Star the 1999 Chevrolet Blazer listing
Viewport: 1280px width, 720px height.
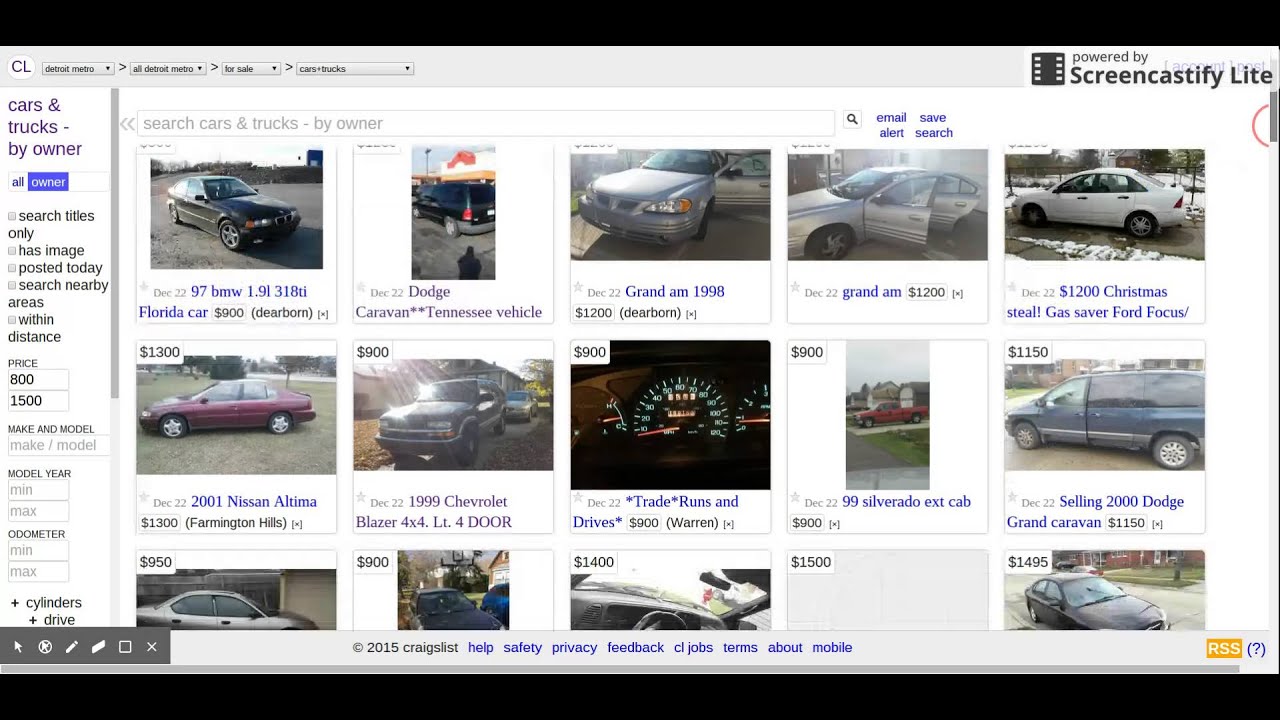tap(361, 498)
